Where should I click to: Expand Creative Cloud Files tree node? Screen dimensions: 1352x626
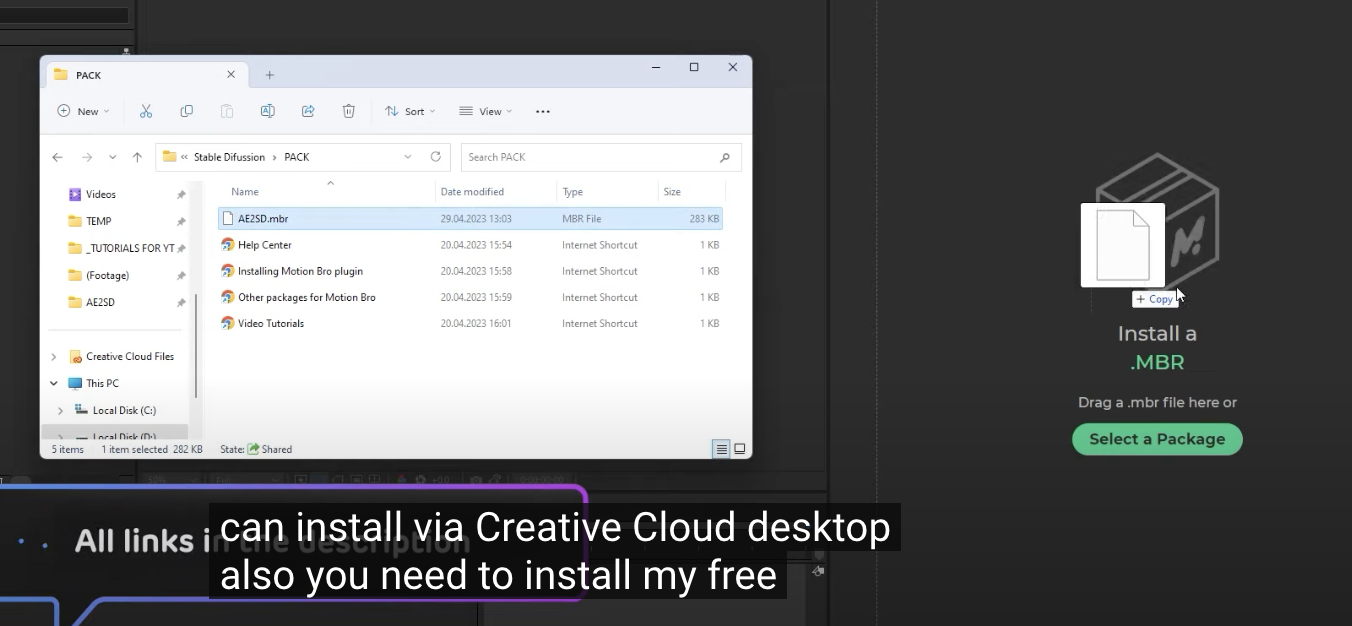pyautogui.click(x=54, y=356)
